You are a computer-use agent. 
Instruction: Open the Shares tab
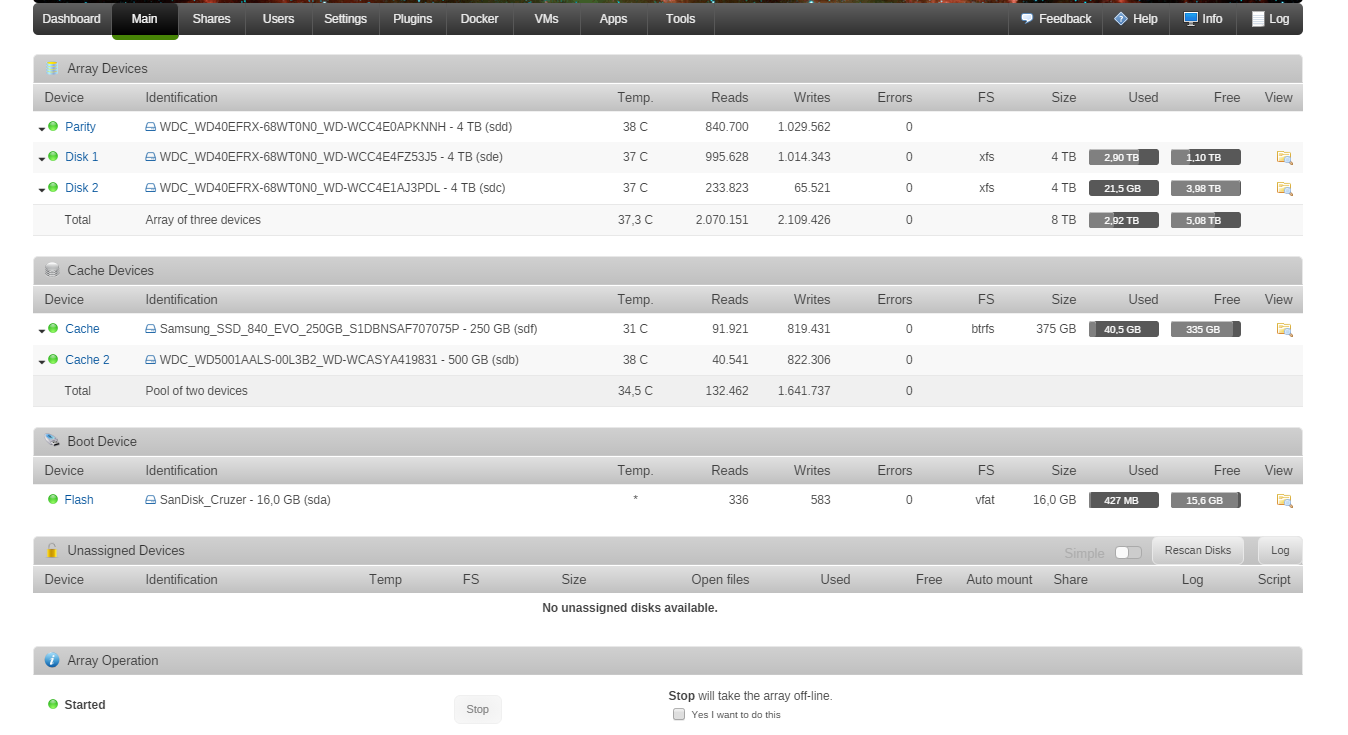point(211,19)
